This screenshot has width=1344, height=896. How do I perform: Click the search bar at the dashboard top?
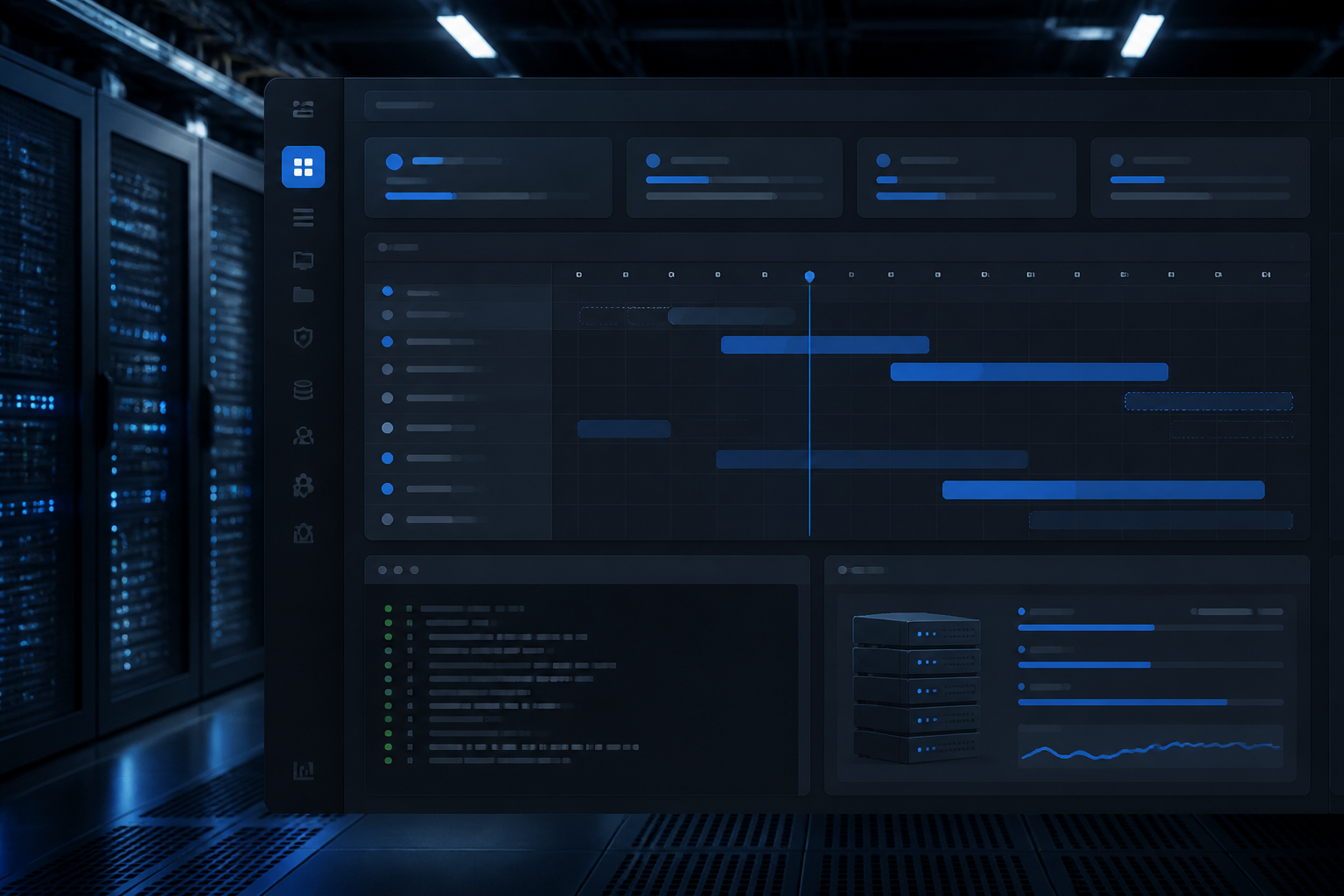click(836, 105)
